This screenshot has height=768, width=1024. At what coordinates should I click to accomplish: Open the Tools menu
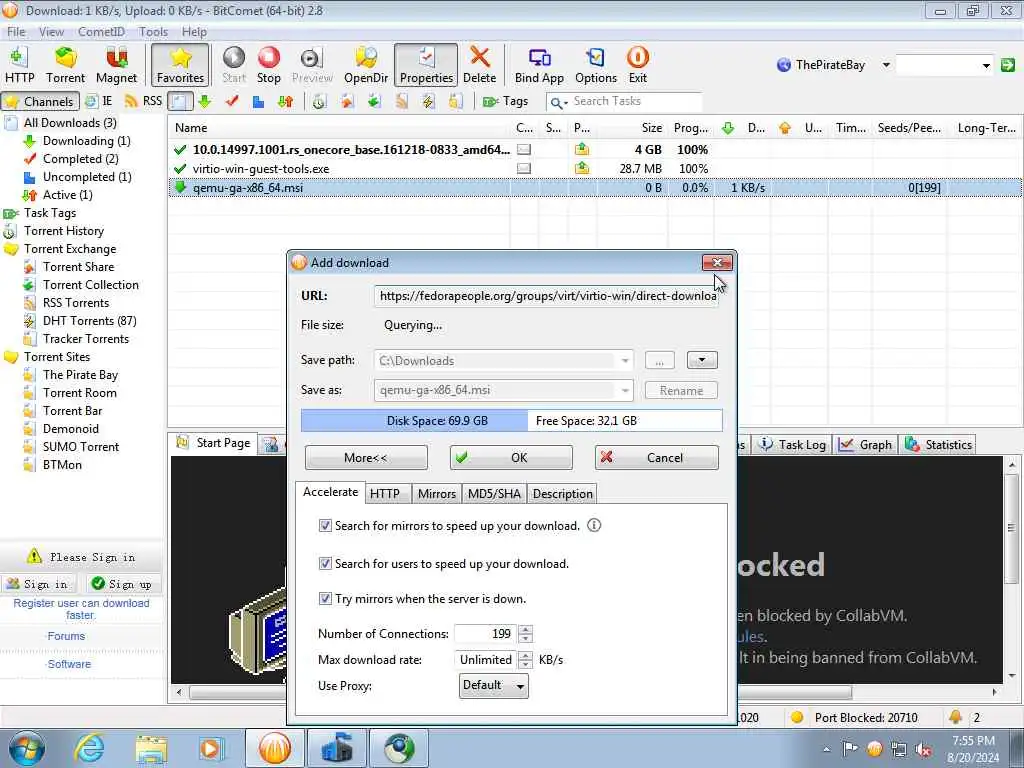(153, 31)
